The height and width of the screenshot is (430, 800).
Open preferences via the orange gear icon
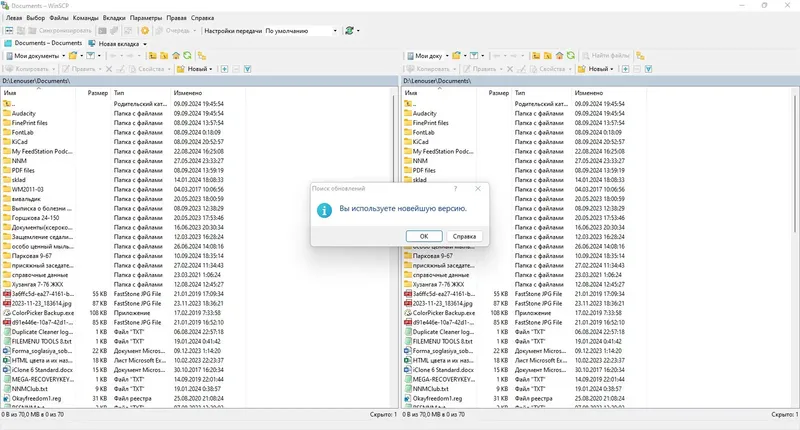(x=145, y=31)
